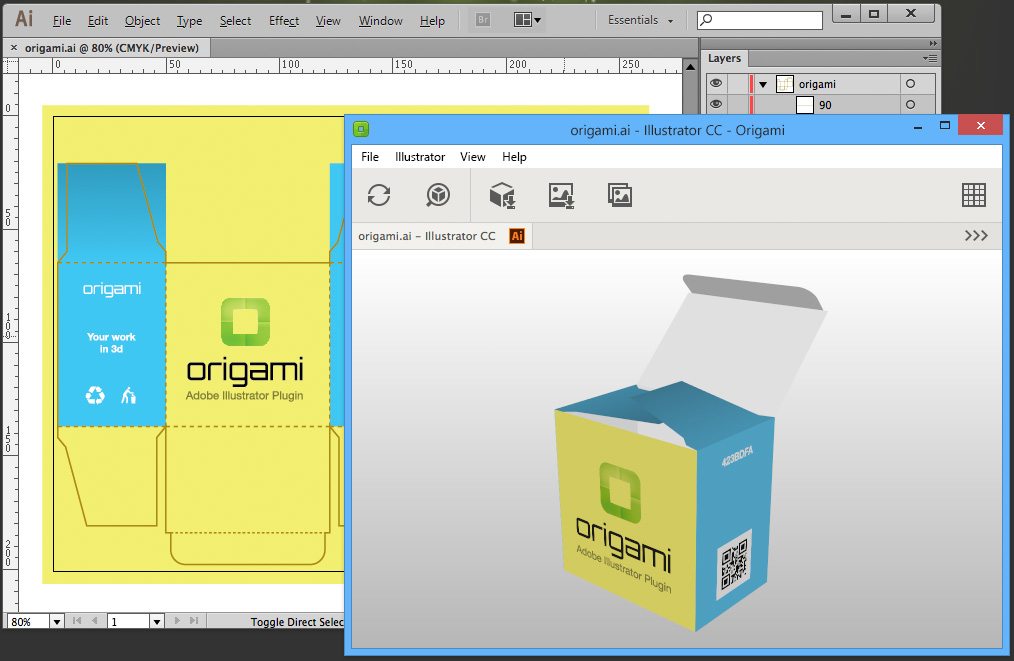This screenshot has width=1014, height=661.
Task: Click the refresh icon in the Origami toolbar
Action: point(379,195)
